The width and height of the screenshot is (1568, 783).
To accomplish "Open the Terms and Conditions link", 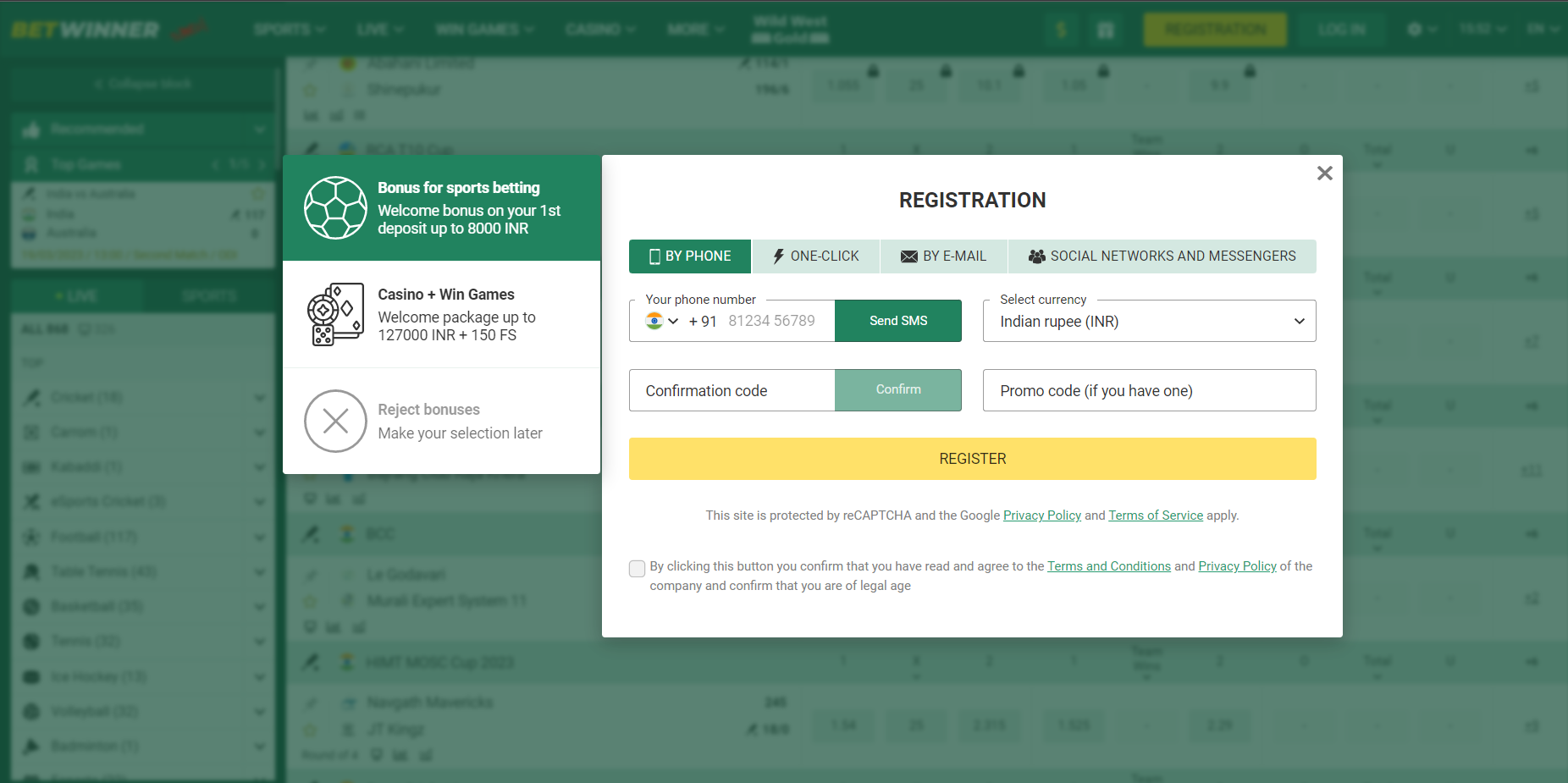I will [x=1109, y=566].
